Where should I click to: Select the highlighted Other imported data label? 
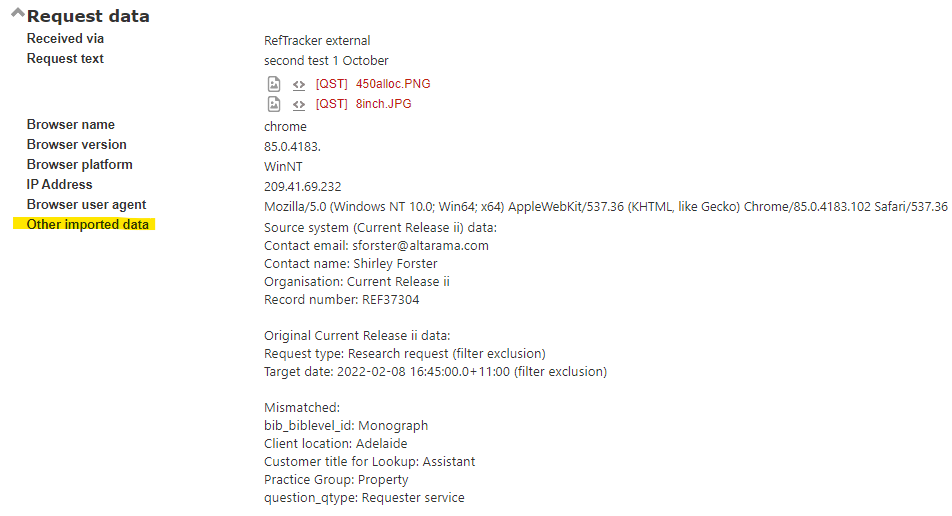87,225
